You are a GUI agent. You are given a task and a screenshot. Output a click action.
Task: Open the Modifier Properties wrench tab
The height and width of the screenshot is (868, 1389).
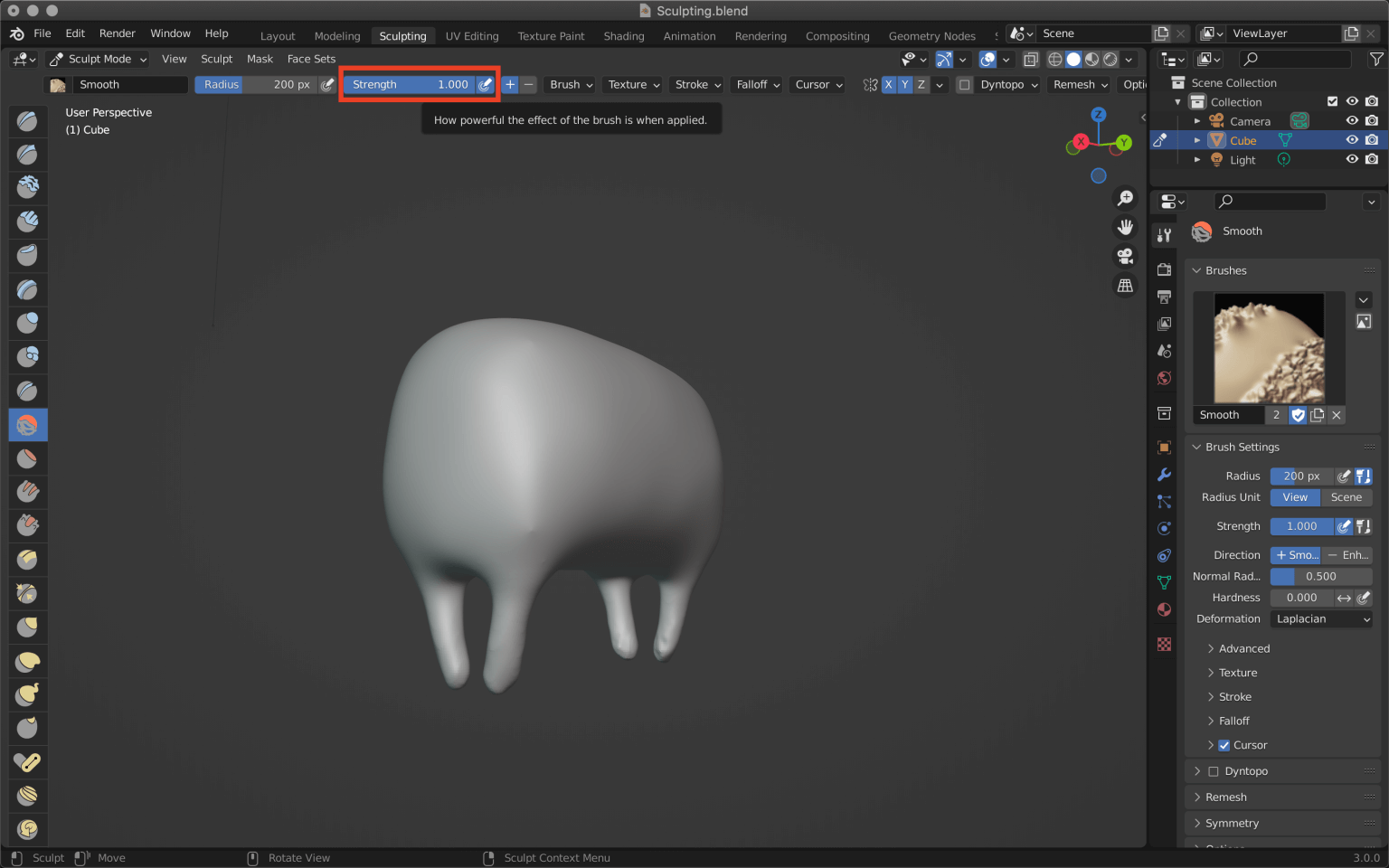coord(1164,474)
